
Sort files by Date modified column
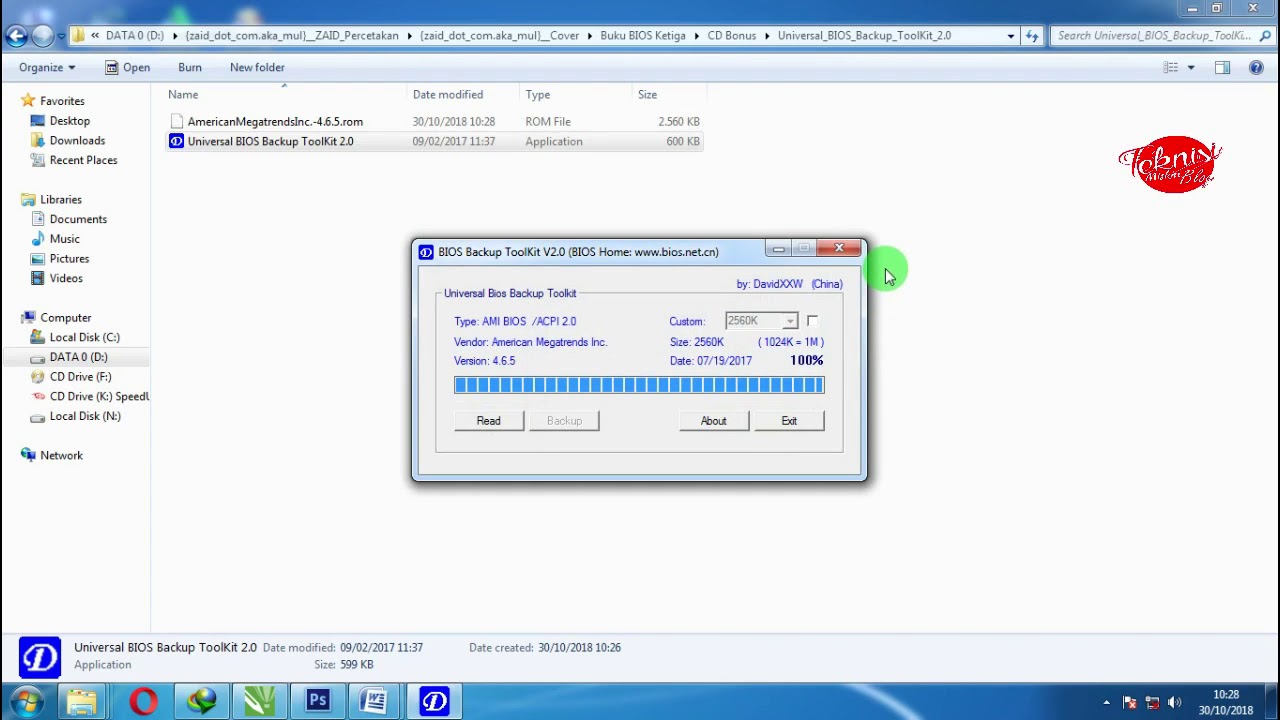(x=448, y=95)
